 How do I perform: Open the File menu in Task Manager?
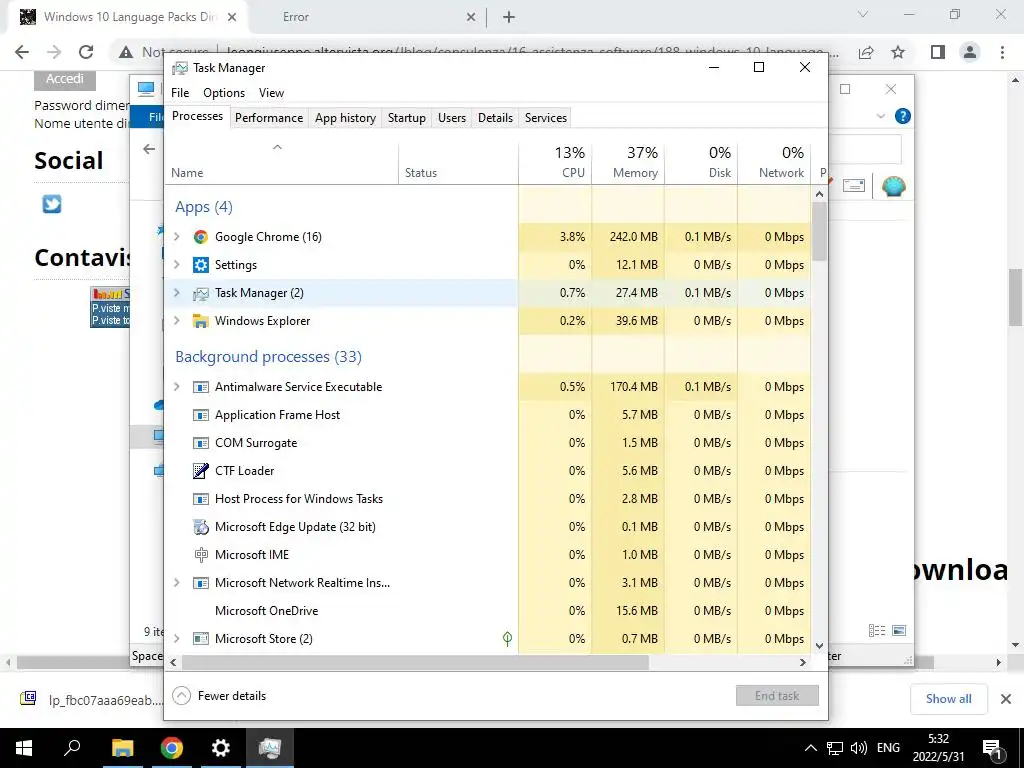(180, 93)
